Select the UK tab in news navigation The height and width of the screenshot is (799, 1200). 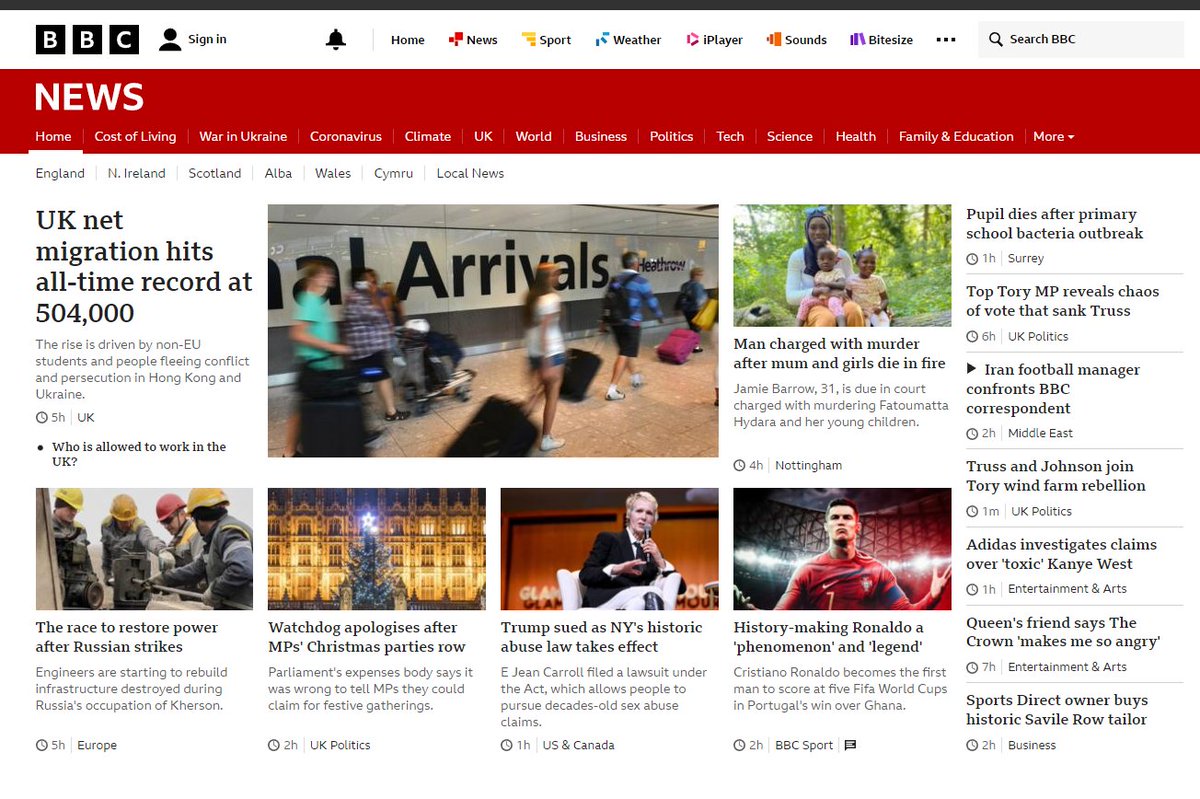point(483,136)
